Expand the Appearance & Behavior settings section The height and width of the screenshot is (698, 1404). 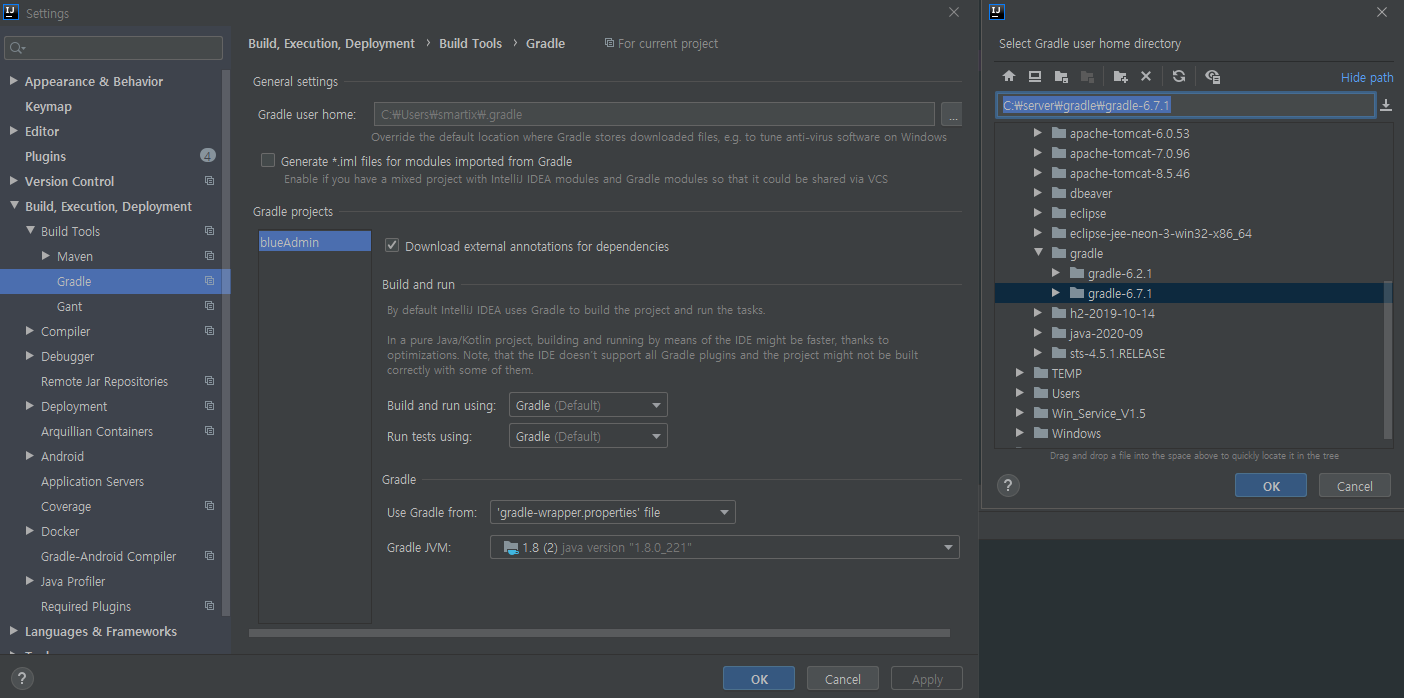click(x=13, y=81)
